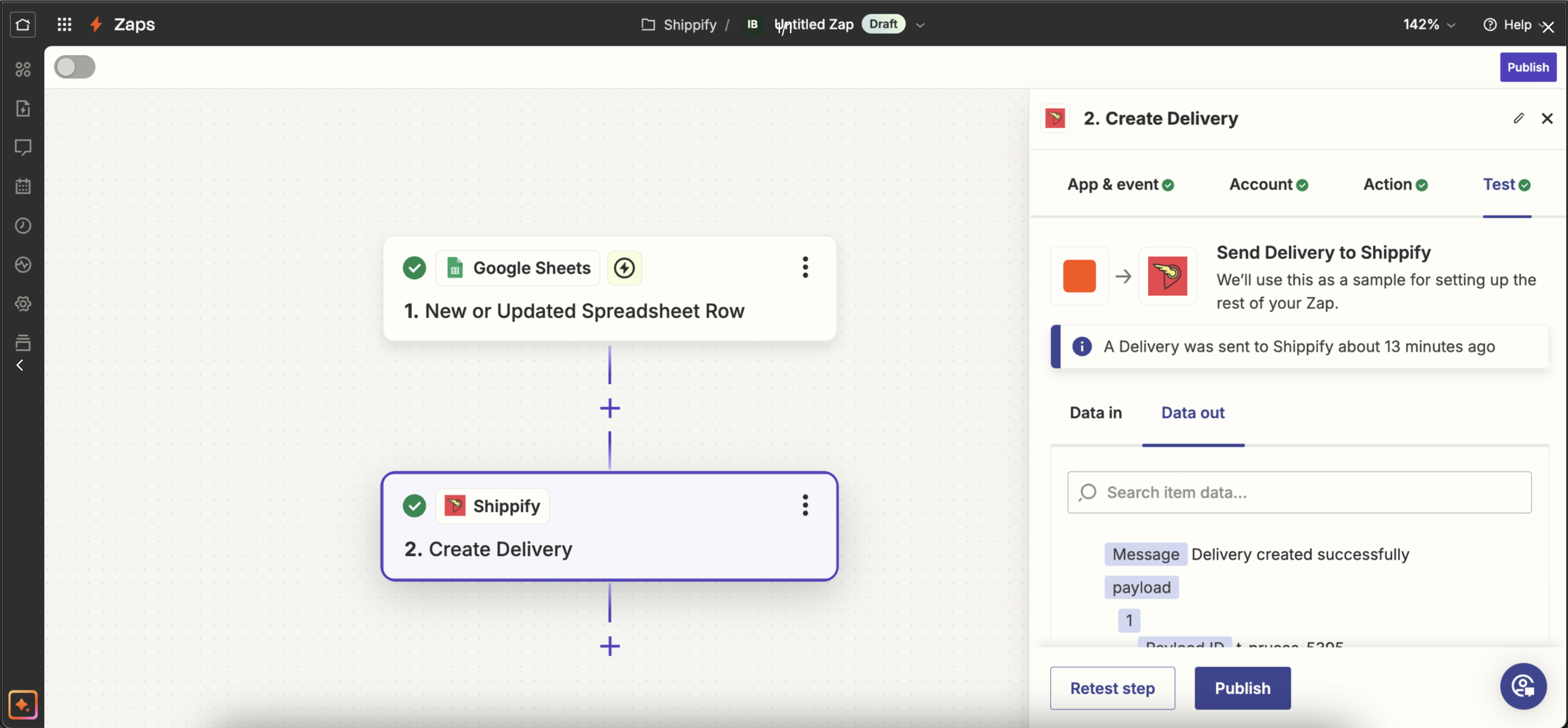Open the apps grid menu

pyautogui.click(x=64, y=24)
